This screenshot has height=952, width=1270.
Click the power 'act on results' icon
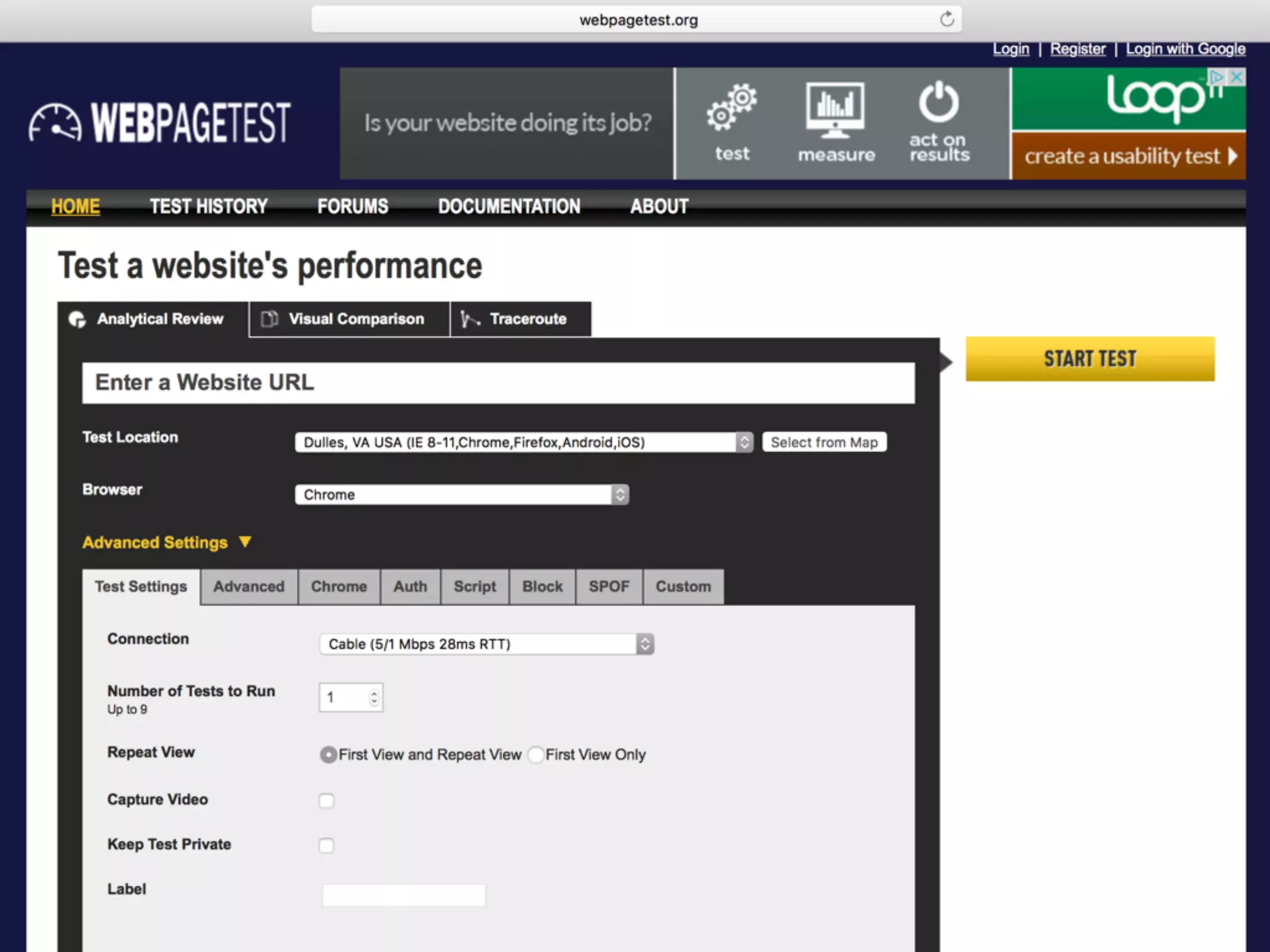coord(939,102)
